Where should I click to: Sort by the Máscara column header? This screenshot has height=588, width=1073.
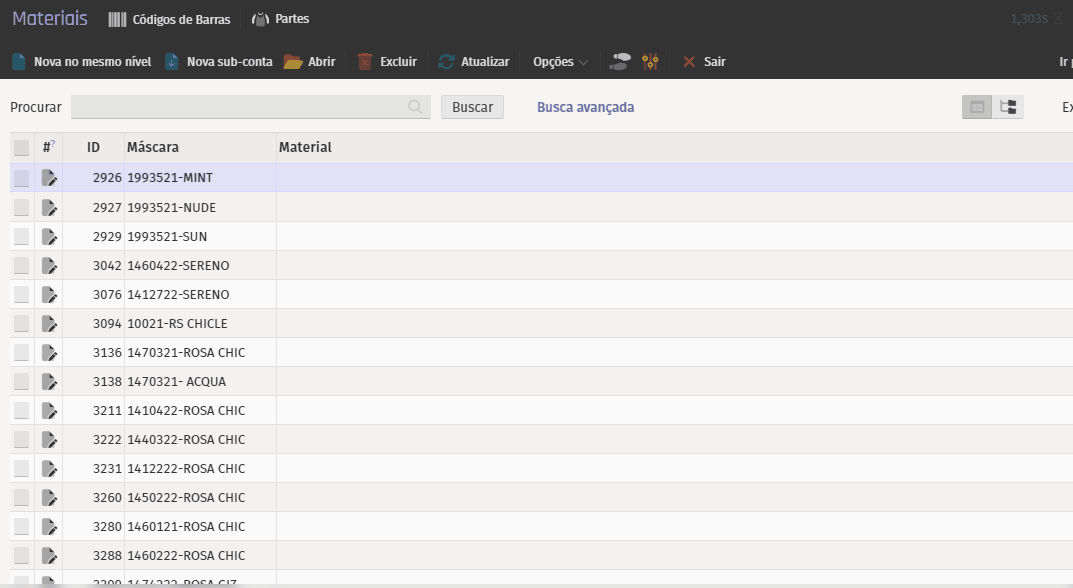(x=153, y=148)
